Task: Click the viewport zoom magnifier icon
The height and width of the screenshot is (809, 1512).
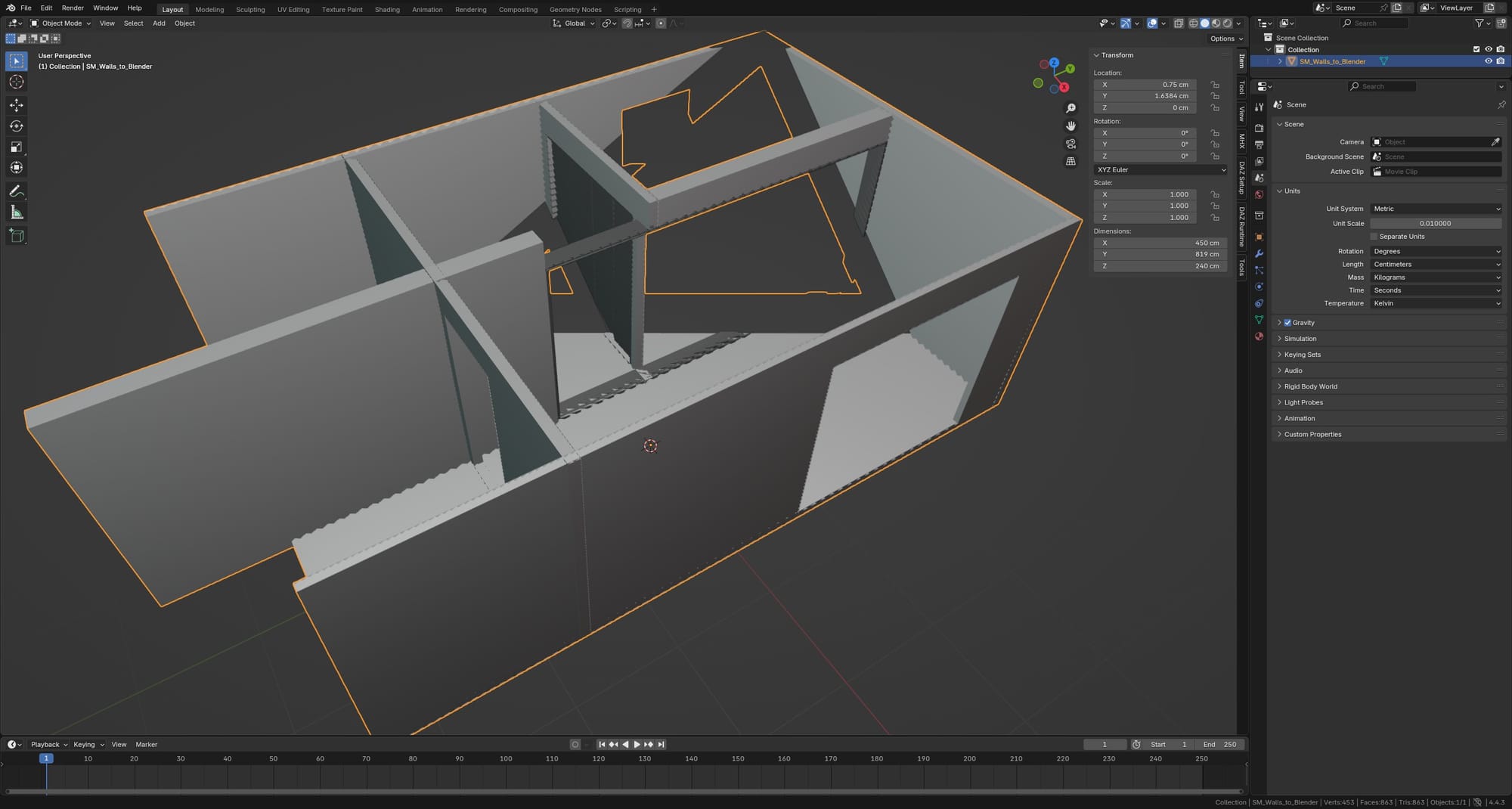Action: coord(1070,109)
